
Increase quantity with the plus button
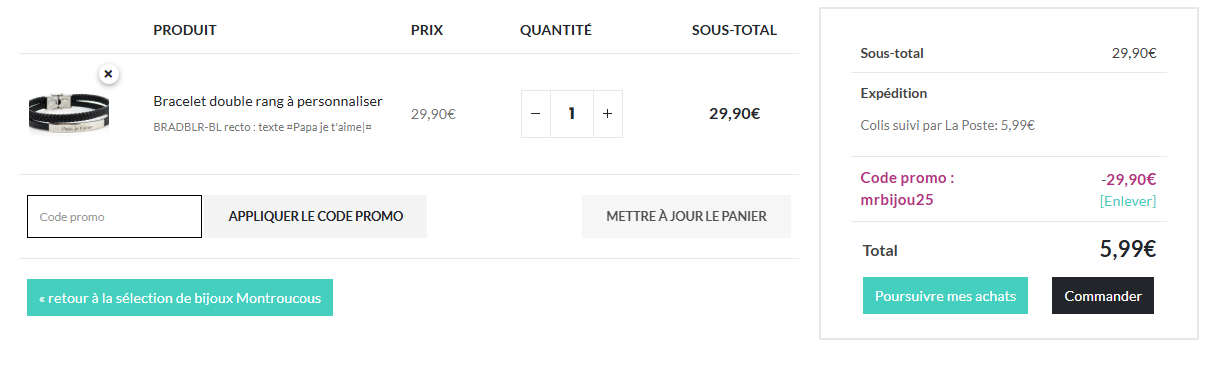tap(607, 114)
